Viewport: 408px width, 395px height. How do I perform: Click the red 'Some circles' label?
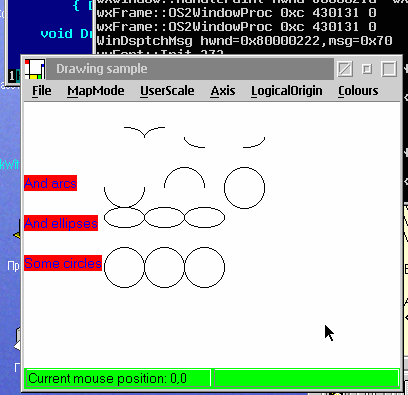(x=63, y=263)
